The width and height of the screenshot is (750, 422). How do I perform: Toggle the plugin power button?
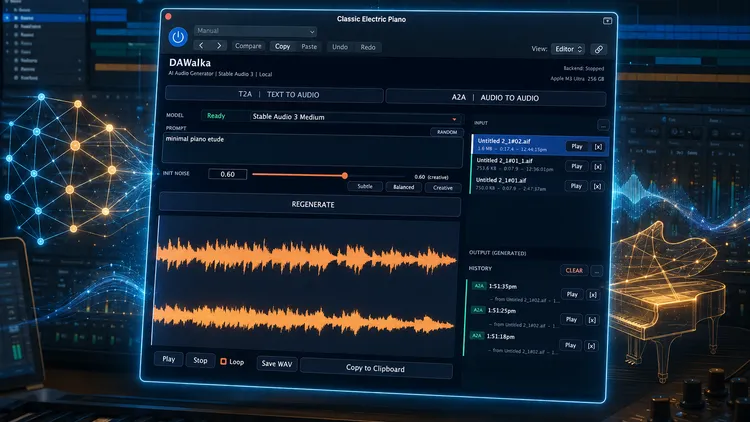pos(178,37)
